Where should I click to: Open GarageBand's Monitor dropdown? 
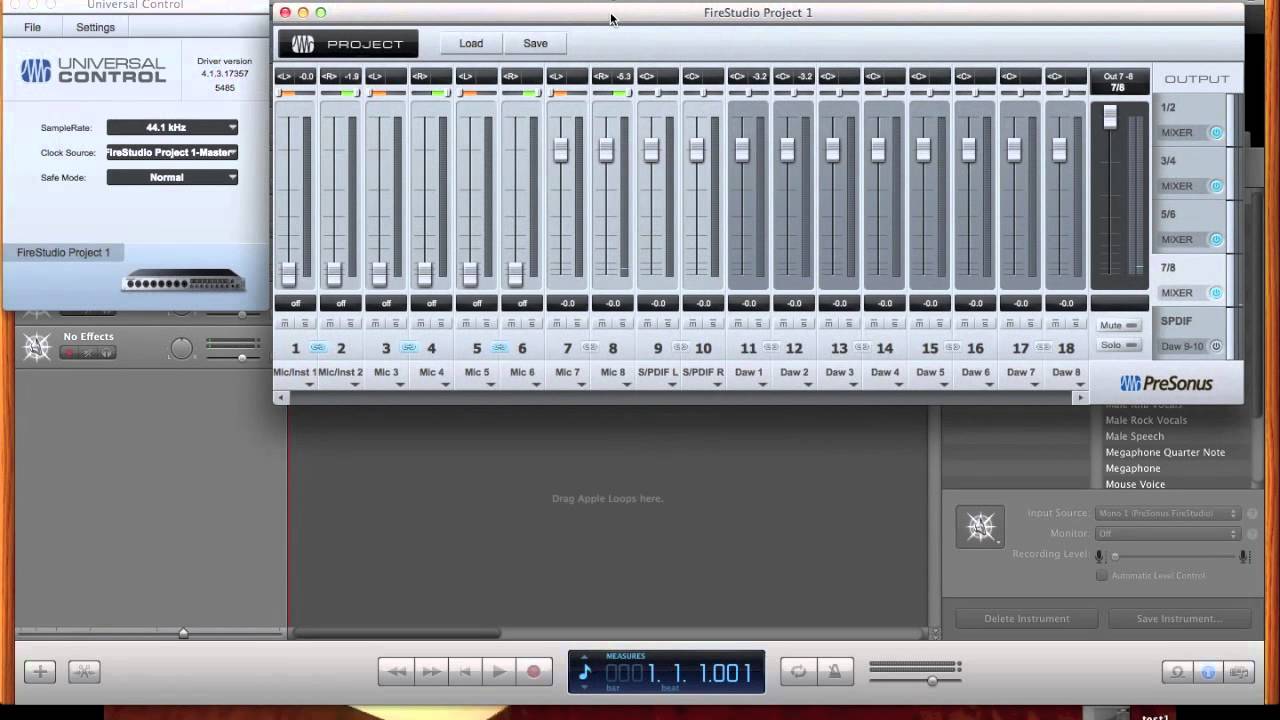point(1168,533)
